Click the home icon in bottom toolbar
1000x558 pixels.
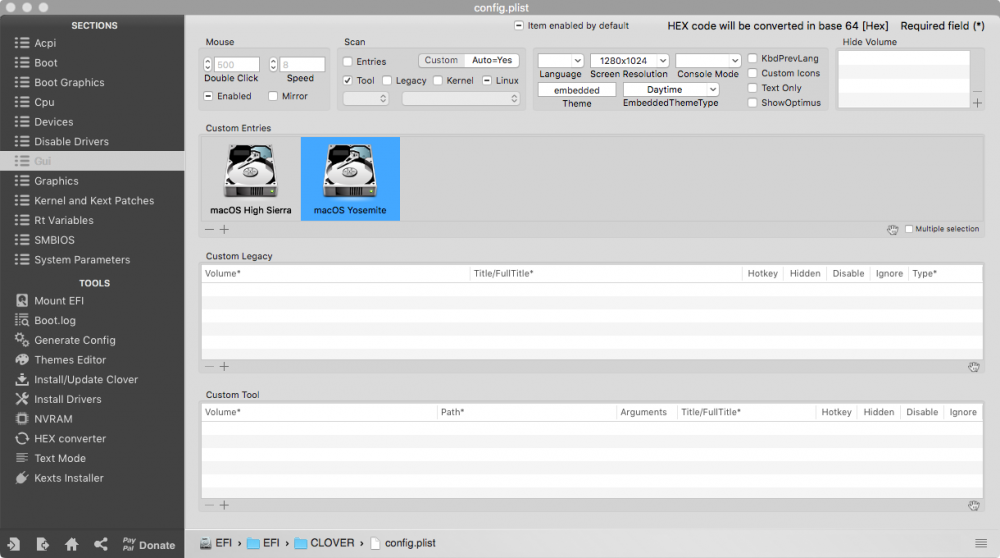point(71,544)
